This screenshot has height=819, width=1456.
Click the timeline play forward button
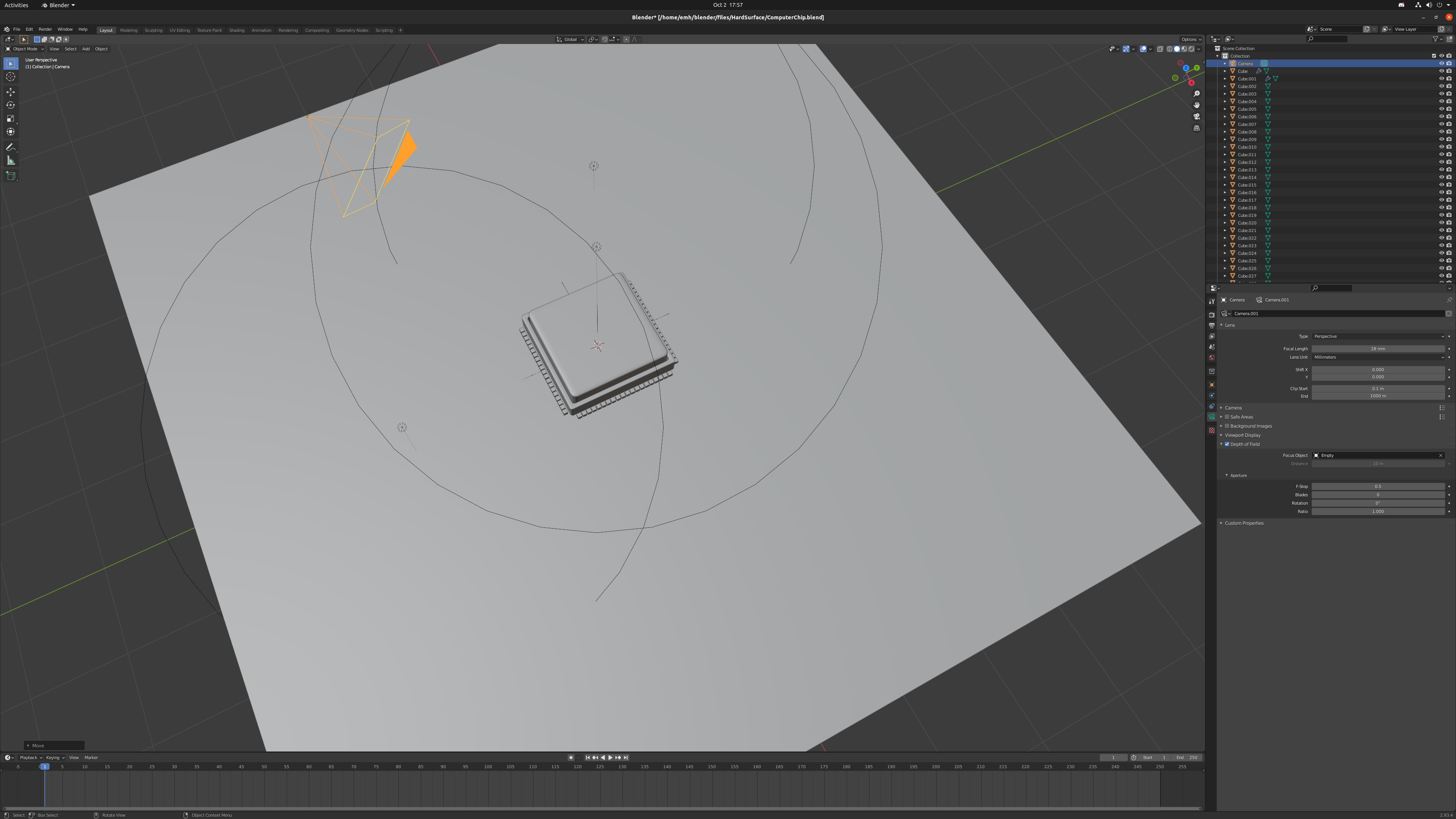coord(610,758)
